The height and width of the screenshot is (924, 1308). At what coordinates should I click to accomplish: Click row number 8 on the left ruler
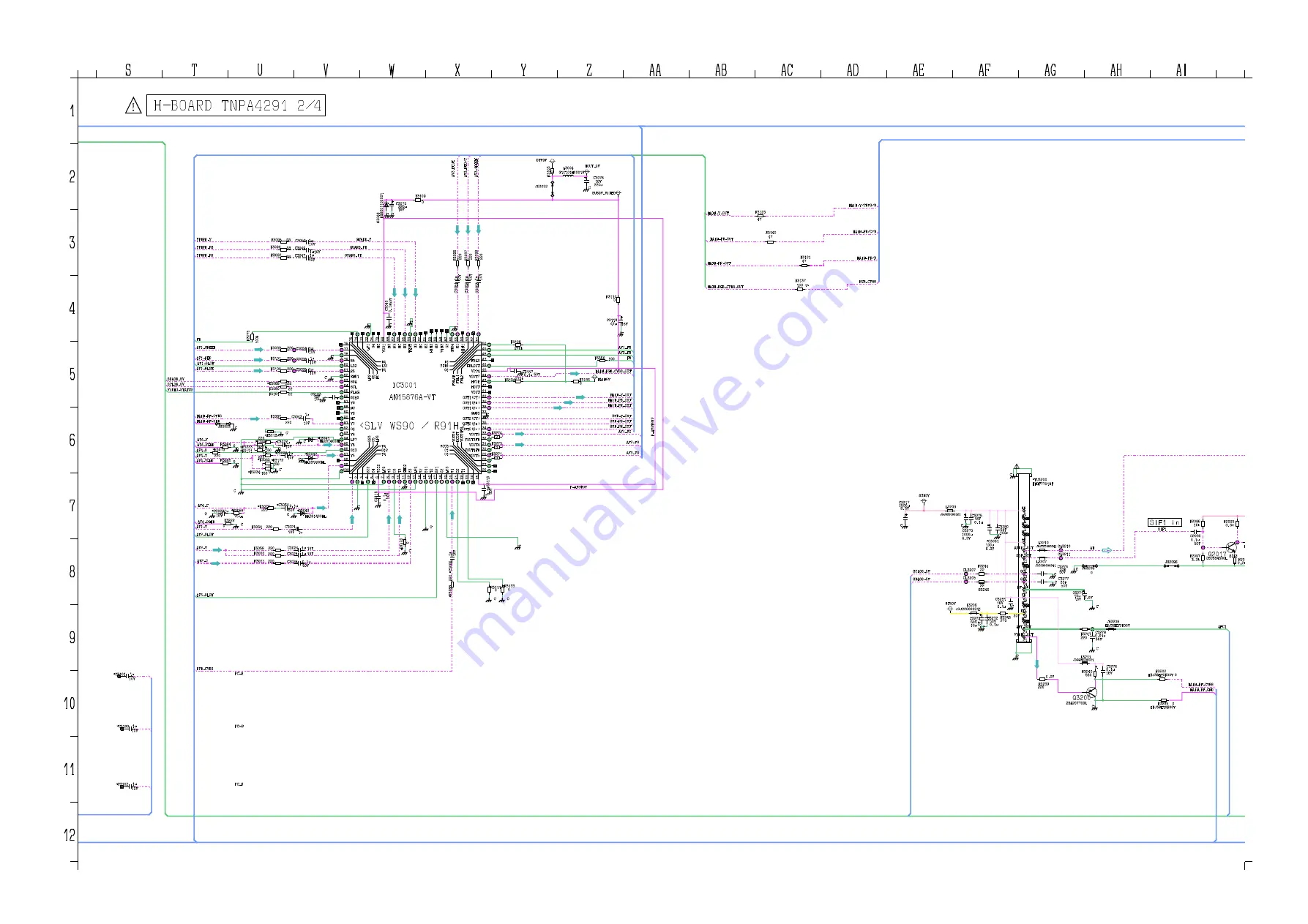coord(72,572)
